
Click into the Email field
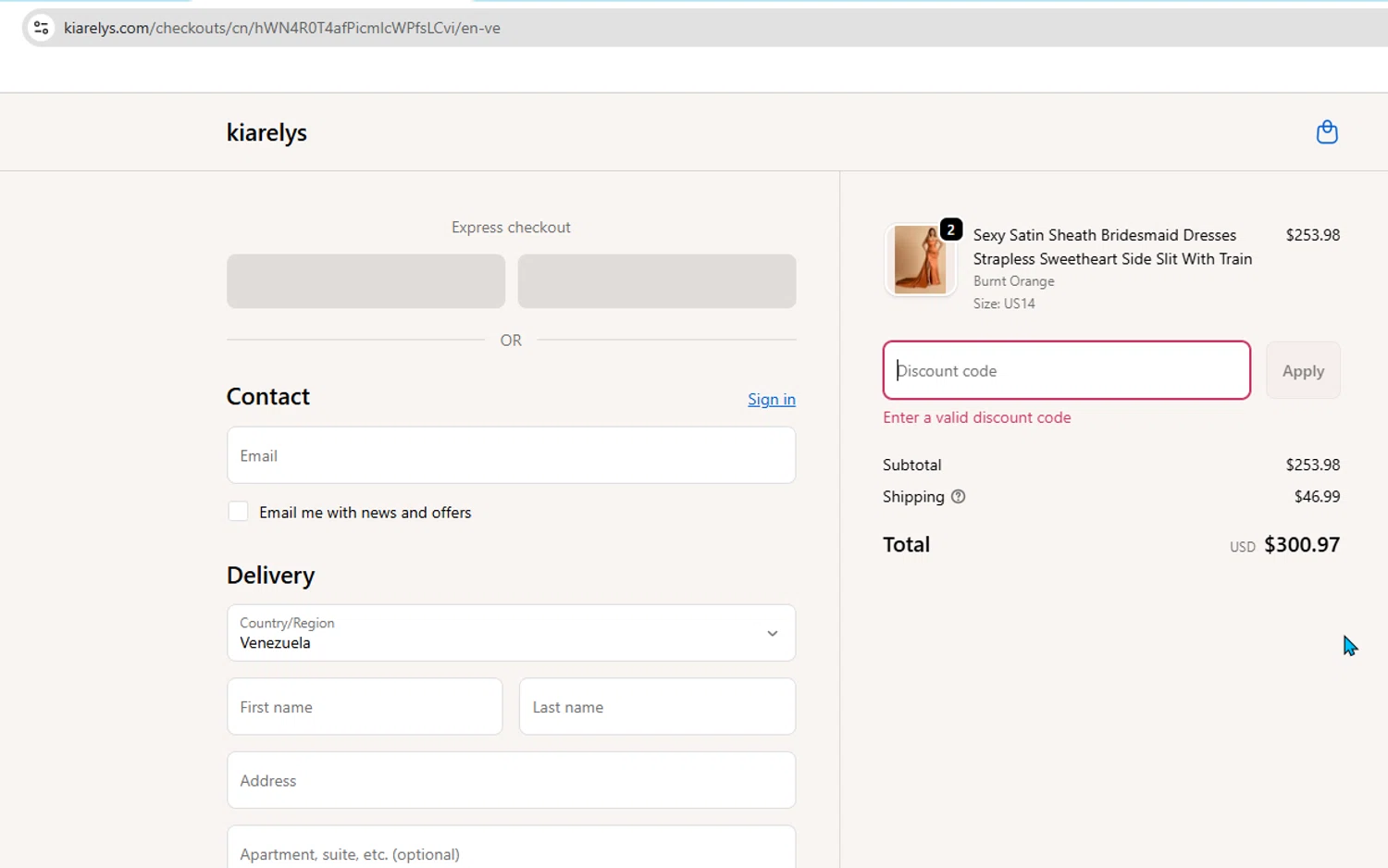pos(511,455)
